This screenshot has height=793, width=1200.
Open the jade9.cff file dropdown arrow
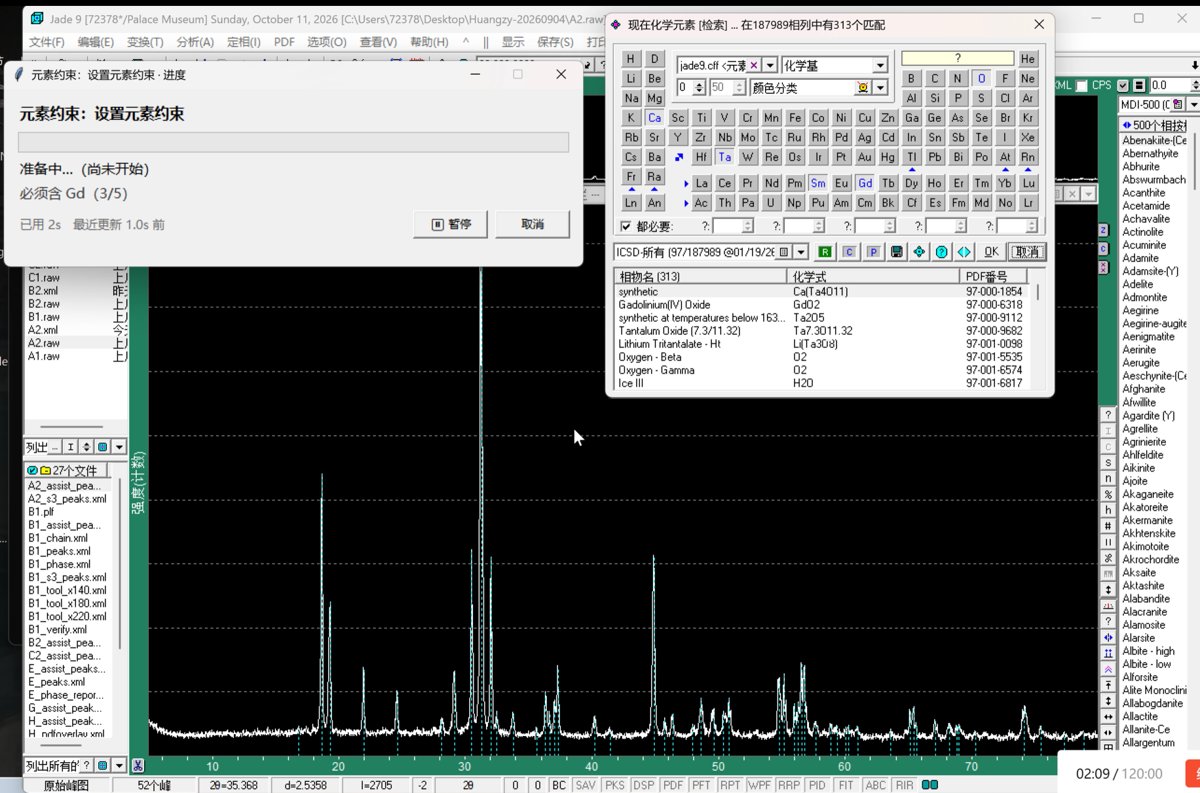pos(770,66)
